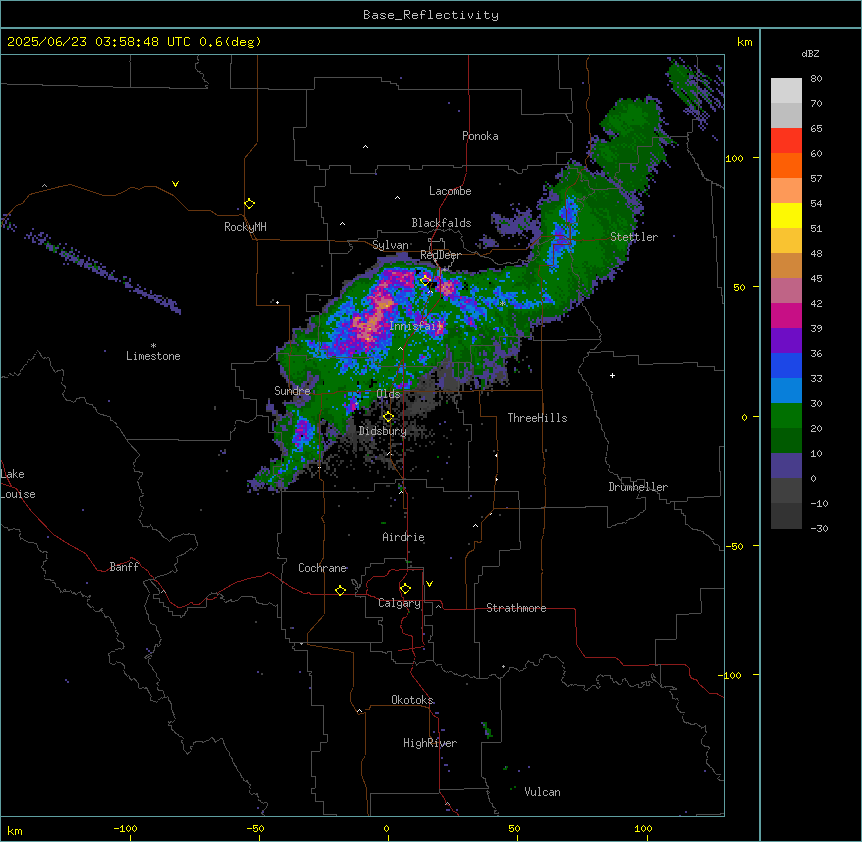Click the dBZ legend heading
The height and width of the screenshot is (842, 862).
pos(810,53)
